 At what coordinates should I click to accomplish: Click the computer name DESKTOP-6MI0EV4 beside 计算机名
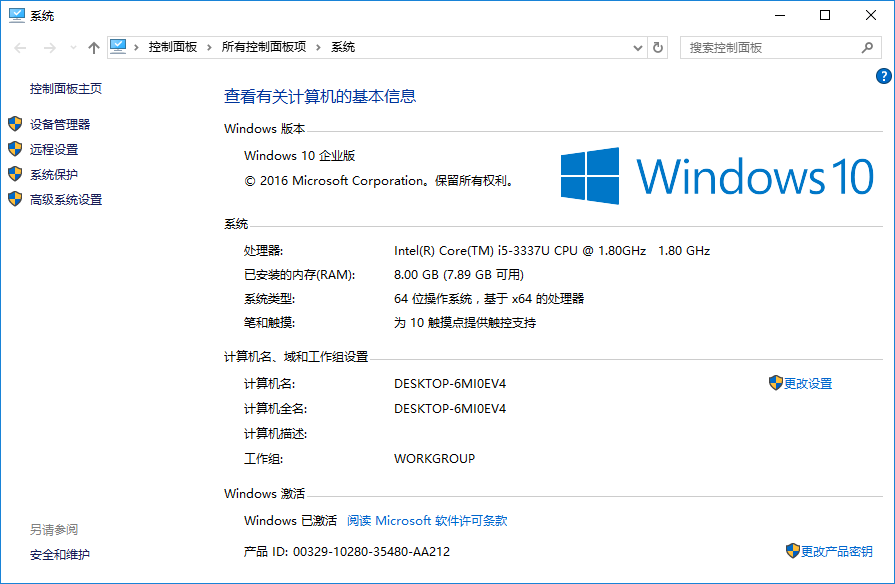[450, 384]
